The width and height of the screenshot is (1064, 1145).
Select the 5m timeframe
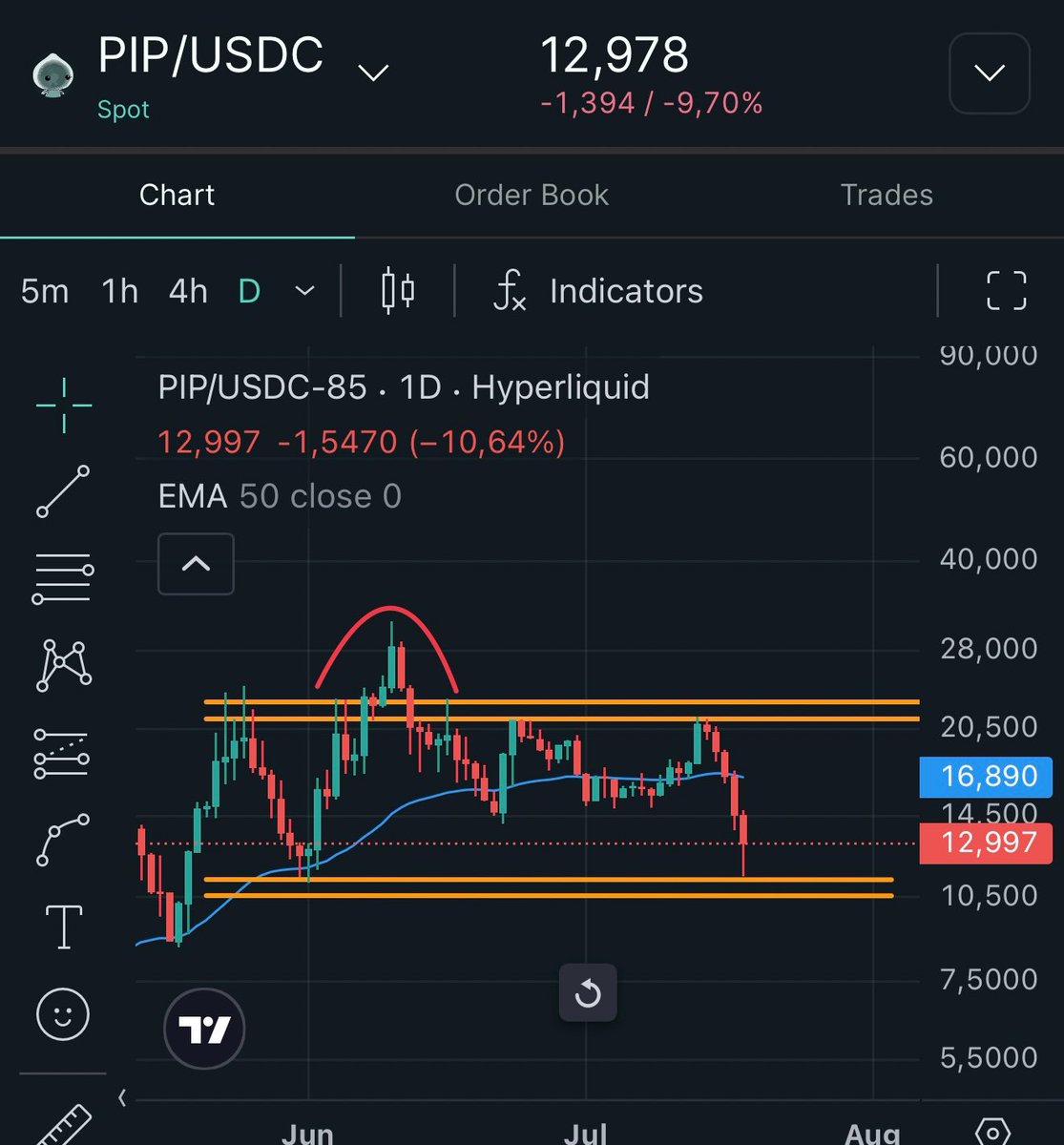[45, 291]
